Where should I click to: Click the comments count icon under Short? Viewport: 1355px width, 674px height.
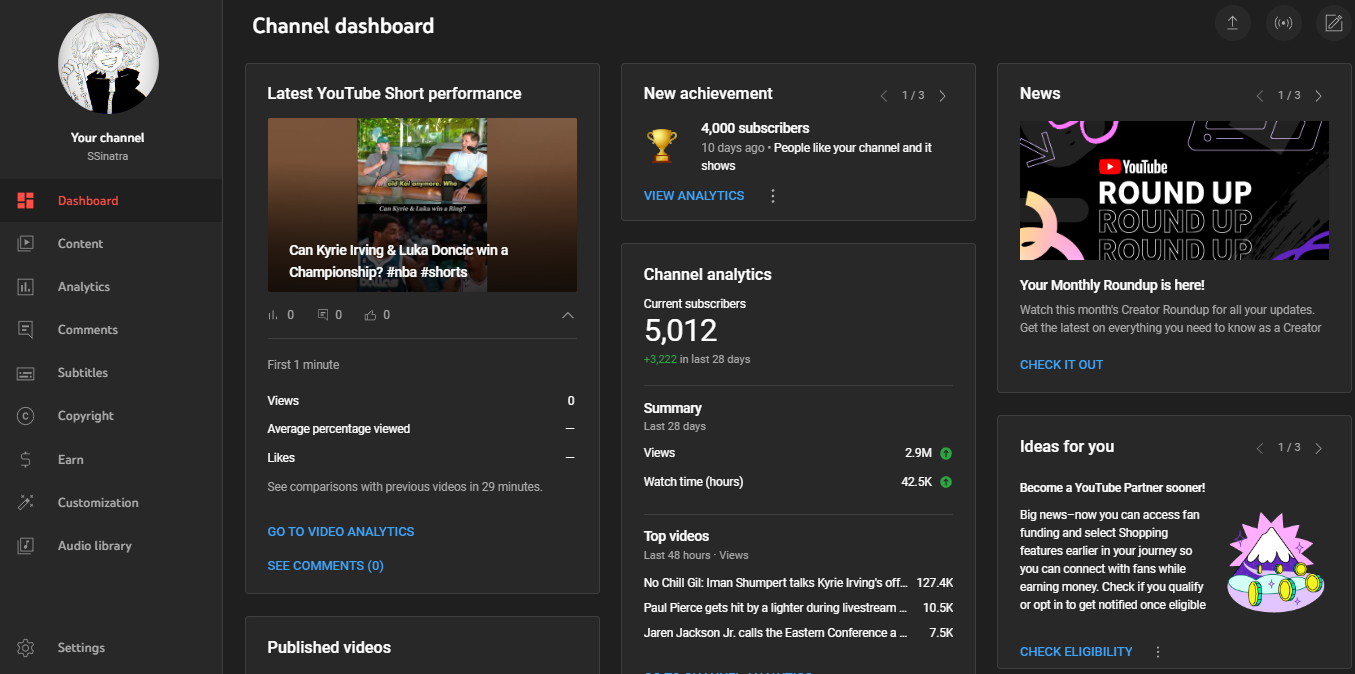coord(323,315)
